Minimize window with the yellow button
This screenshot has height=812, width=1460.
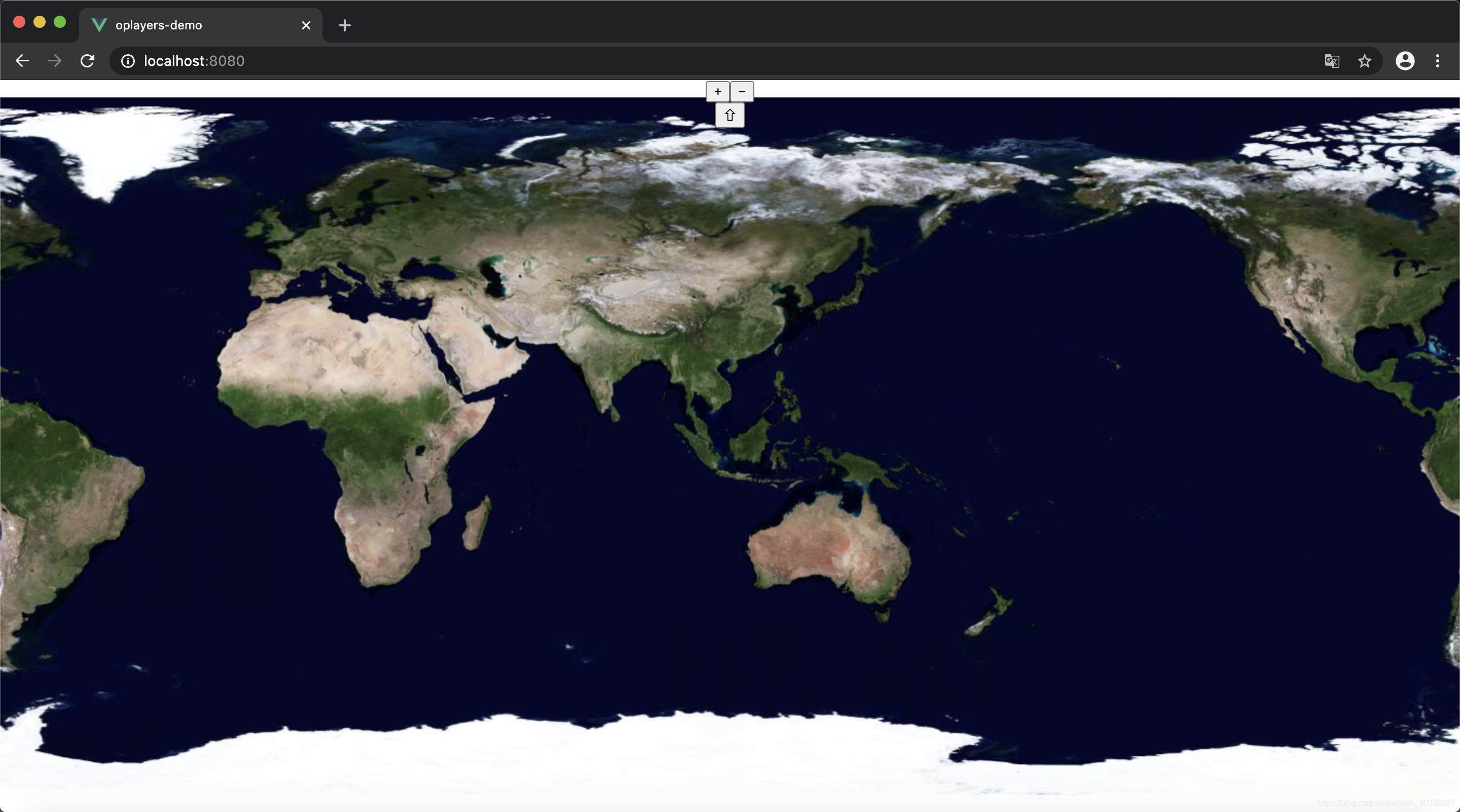pyautogui.click(x=40, y=22)
